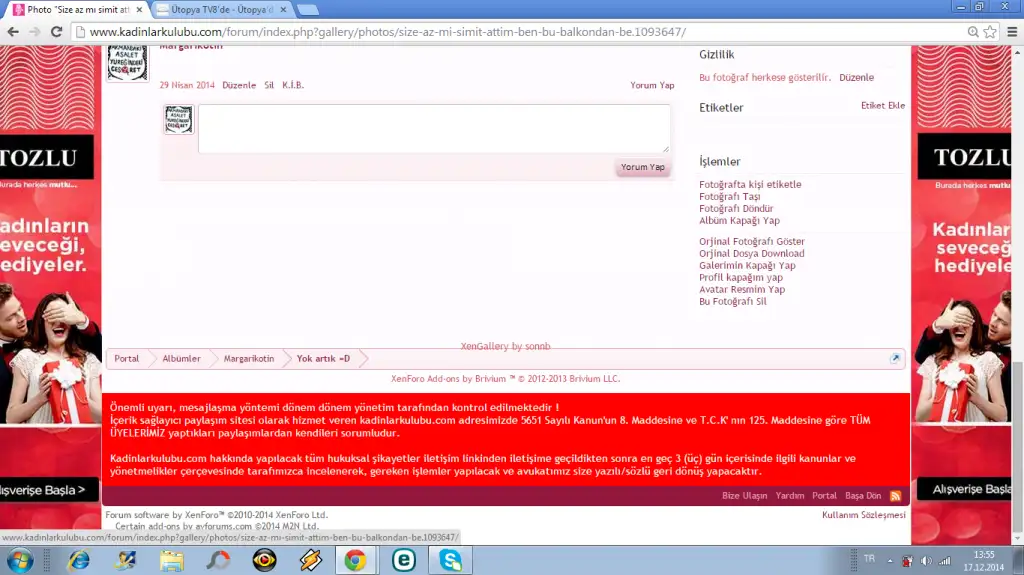
Task: Click the Yorum Yap link beside K.İ.B.
Action: [x=652, y=85]
